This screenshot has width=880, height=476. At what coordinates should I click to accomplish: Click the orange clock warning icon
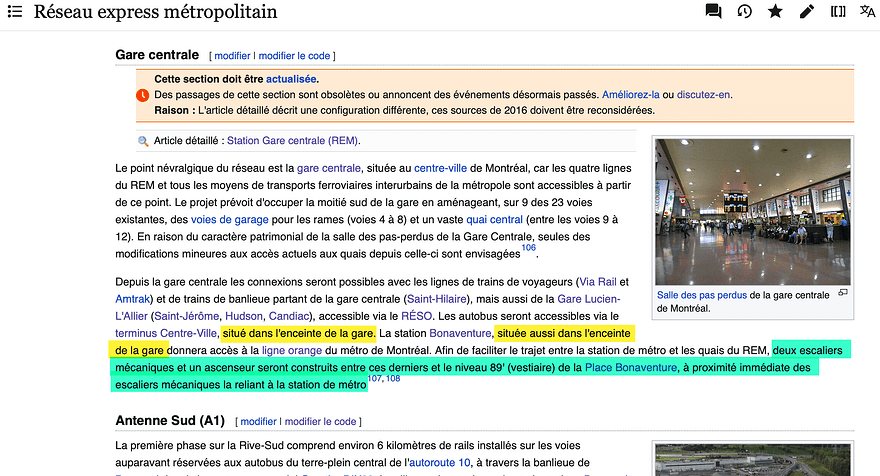(142, 95)
